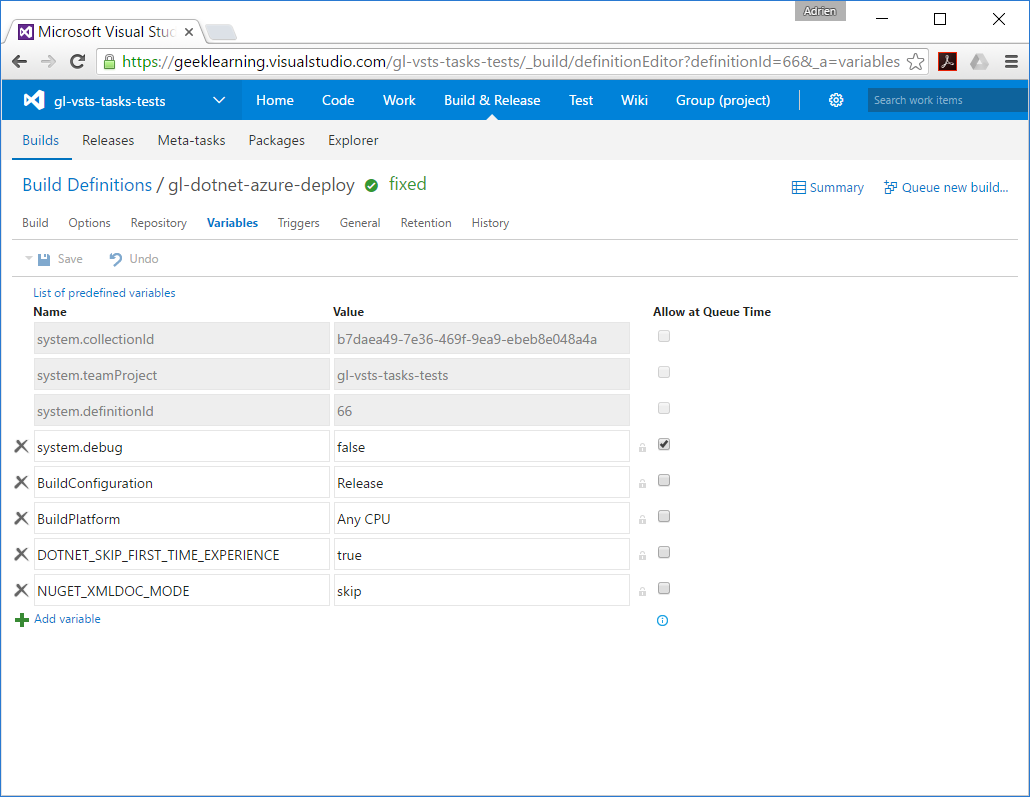The image size is (1030, 797).
Task: Open the Group (project) hub
Action: pos(723,100)
